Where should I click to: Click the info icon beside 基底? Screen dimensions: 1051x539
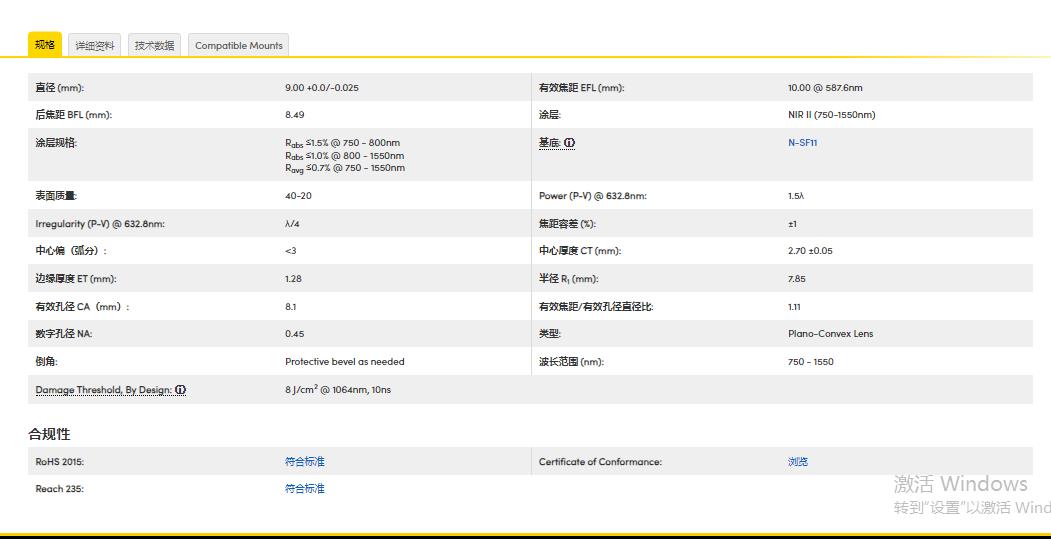tap(569, 143)
